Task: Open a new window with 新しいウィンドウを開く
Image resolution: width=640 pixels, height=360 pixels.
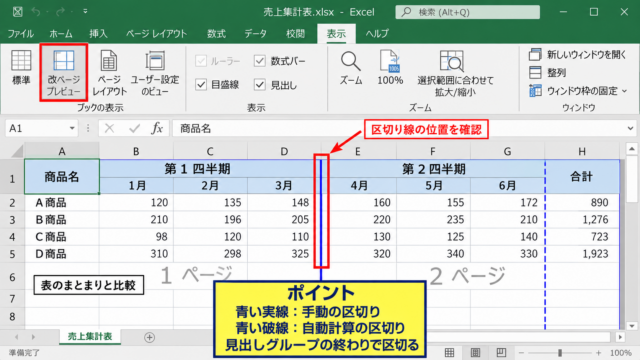Action: [x=578, y=54]
